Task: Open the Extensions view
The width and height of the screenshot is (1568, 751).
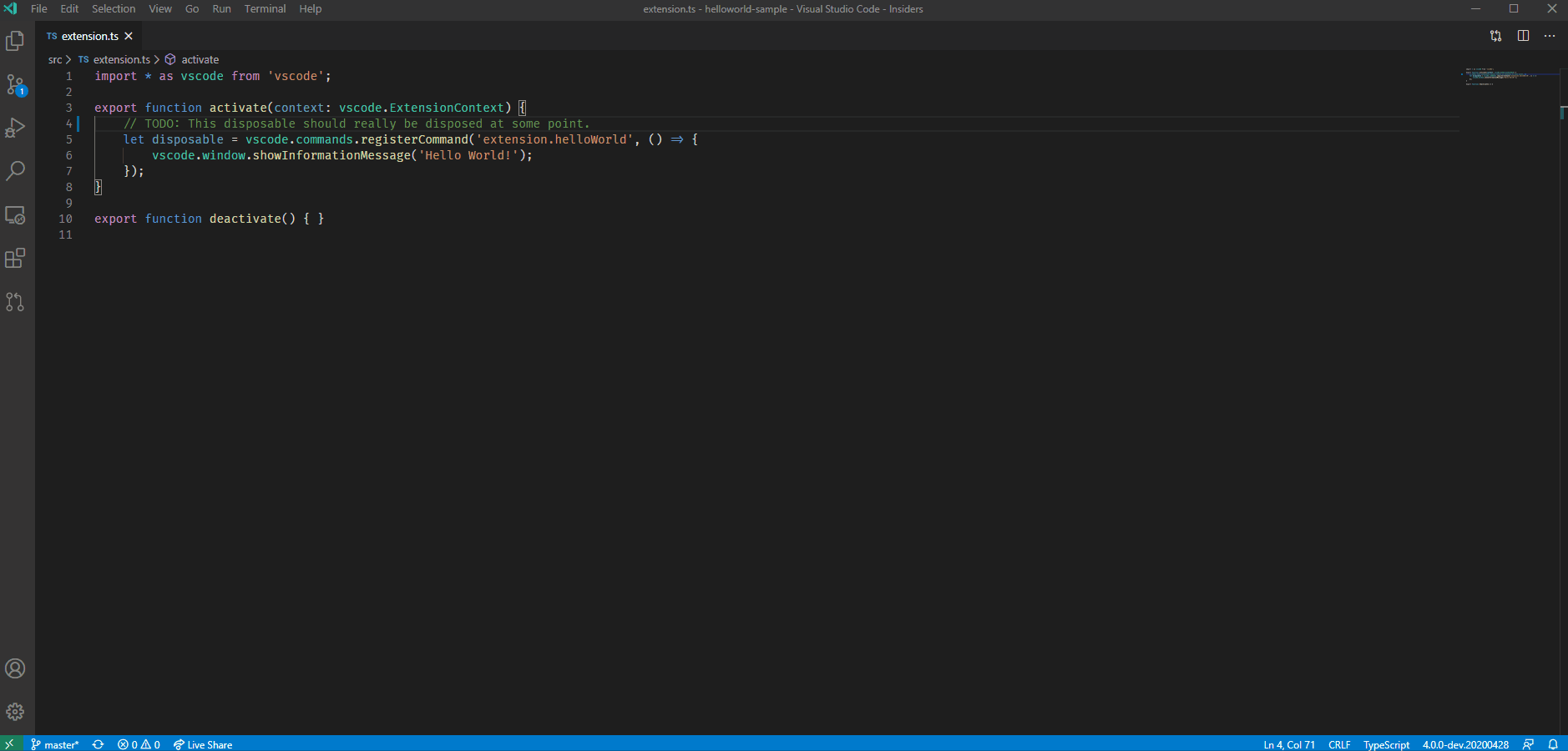Action: 15,259
